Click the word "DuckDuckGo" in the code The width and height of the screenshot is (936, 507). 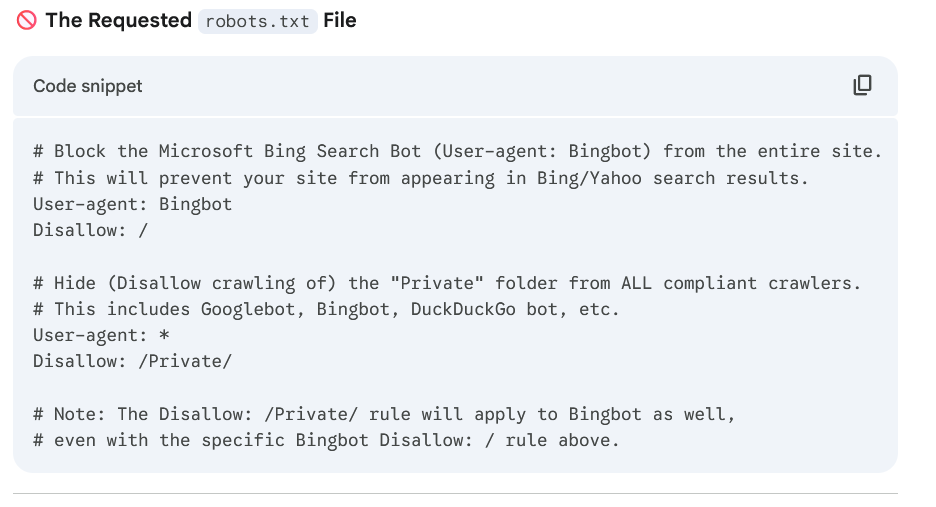pyautogui.click(x=463, y=309)
